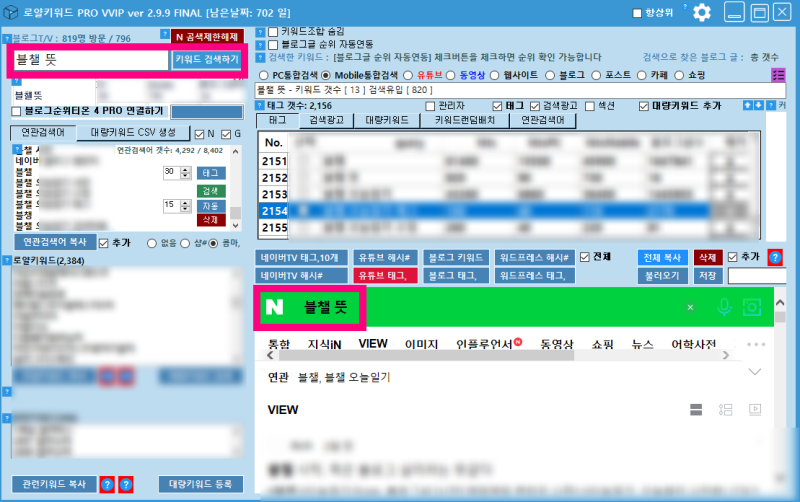
Task: Click down arrow of 연관검색어 list scrollbar
Action: (x=235, y=225)
